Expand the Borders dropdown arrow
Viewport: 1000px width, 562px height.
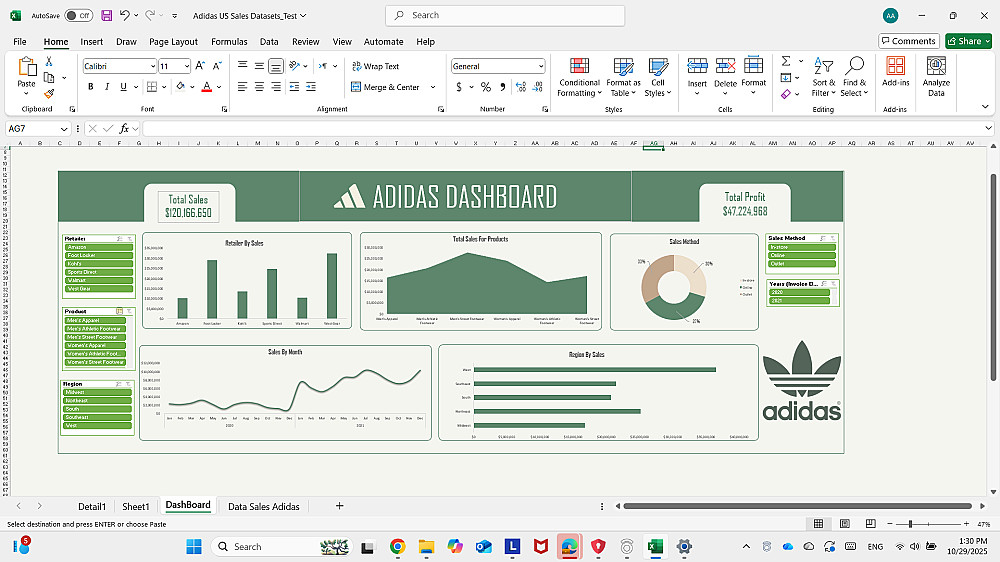point(164,87)
